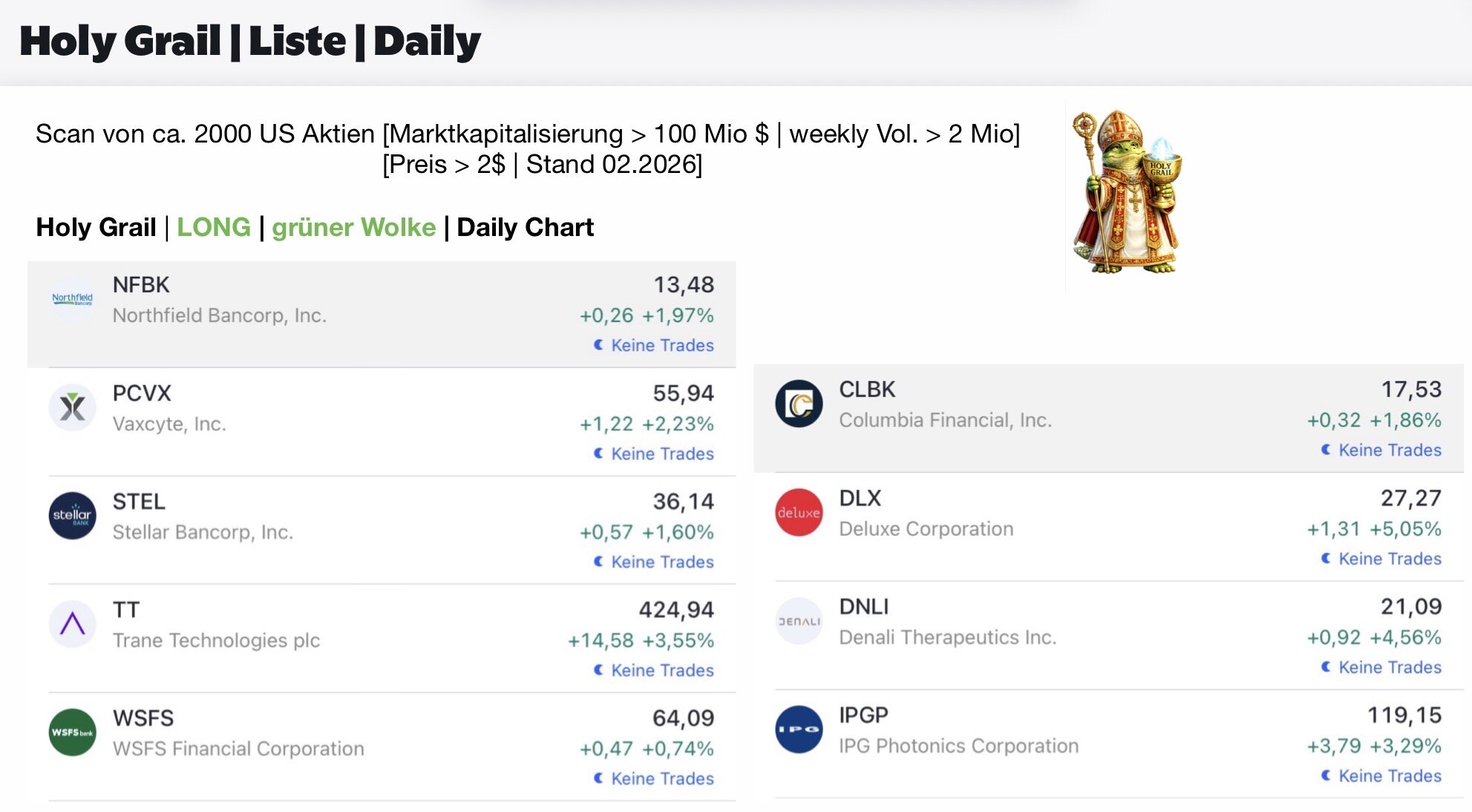
Task: Click the IPG Photonics logo icon
Action: click(799, 730)
